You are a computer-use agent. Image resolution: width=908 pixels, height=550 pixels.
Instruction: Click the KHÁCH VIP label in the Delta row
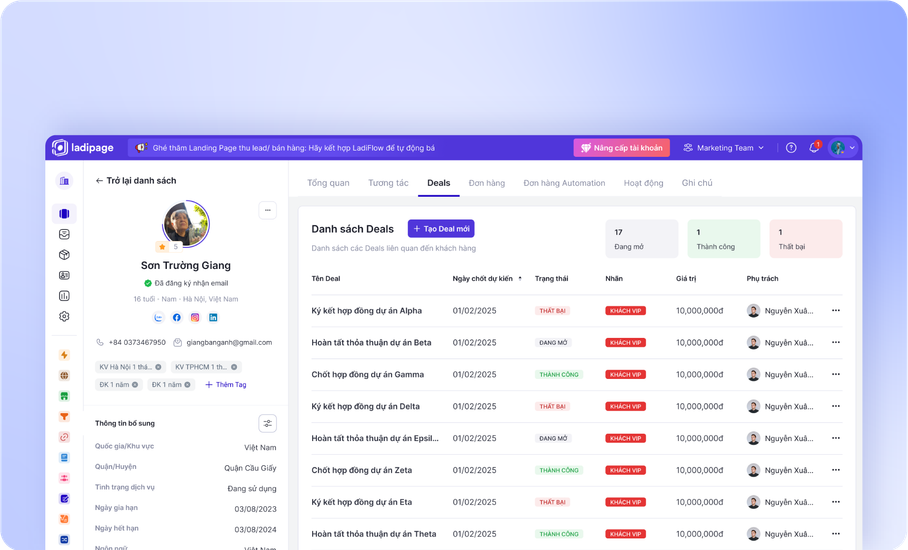point(625,406)
